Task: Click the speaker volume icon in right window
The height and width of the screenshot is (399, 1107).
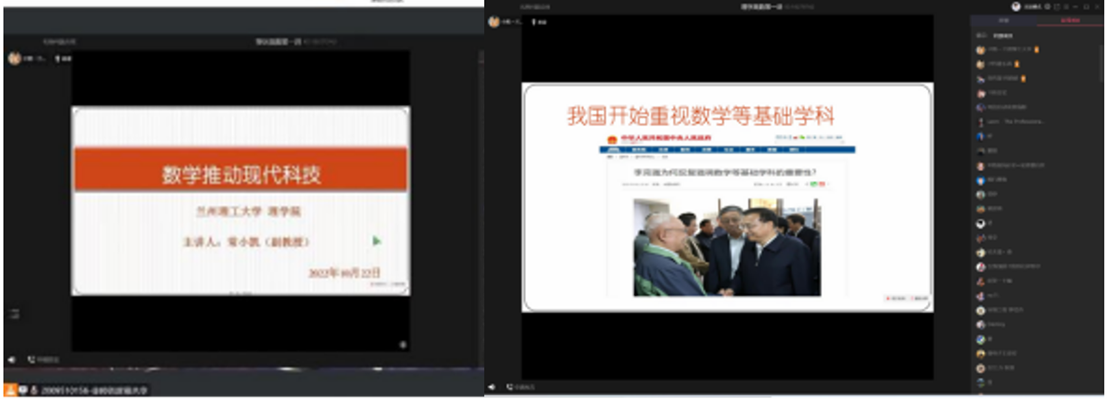Action: [x=491, y=387]
